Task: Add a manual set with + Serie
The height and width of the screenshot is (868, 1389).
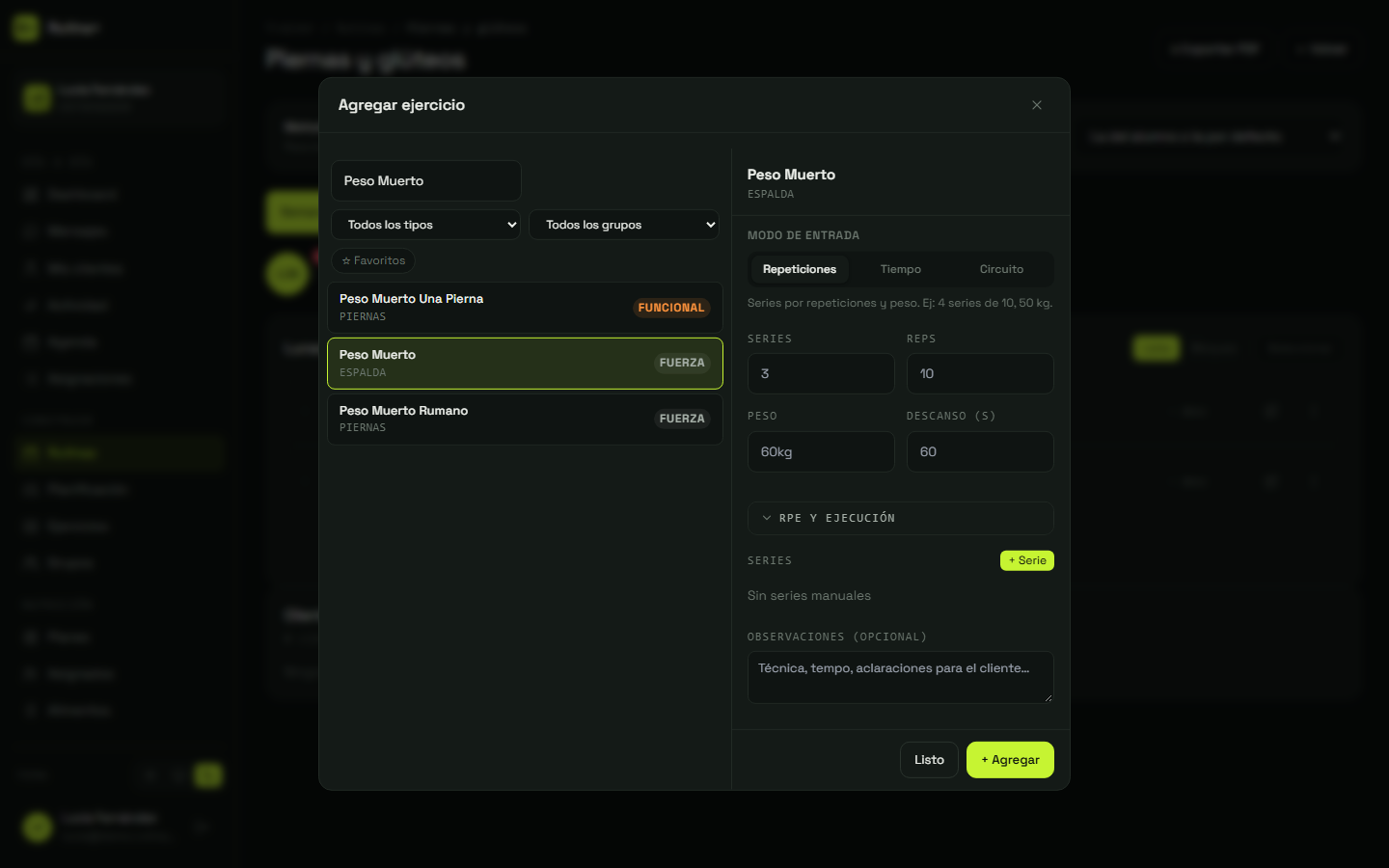Action: coord(1027,560)
